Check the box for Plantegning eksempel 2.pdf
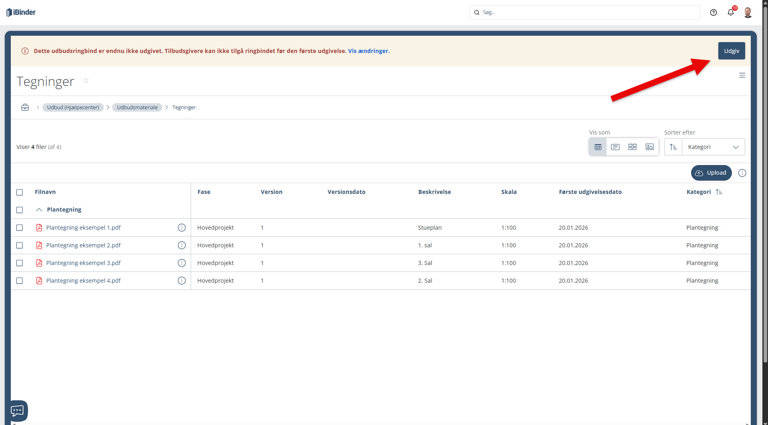 (19, 245)
